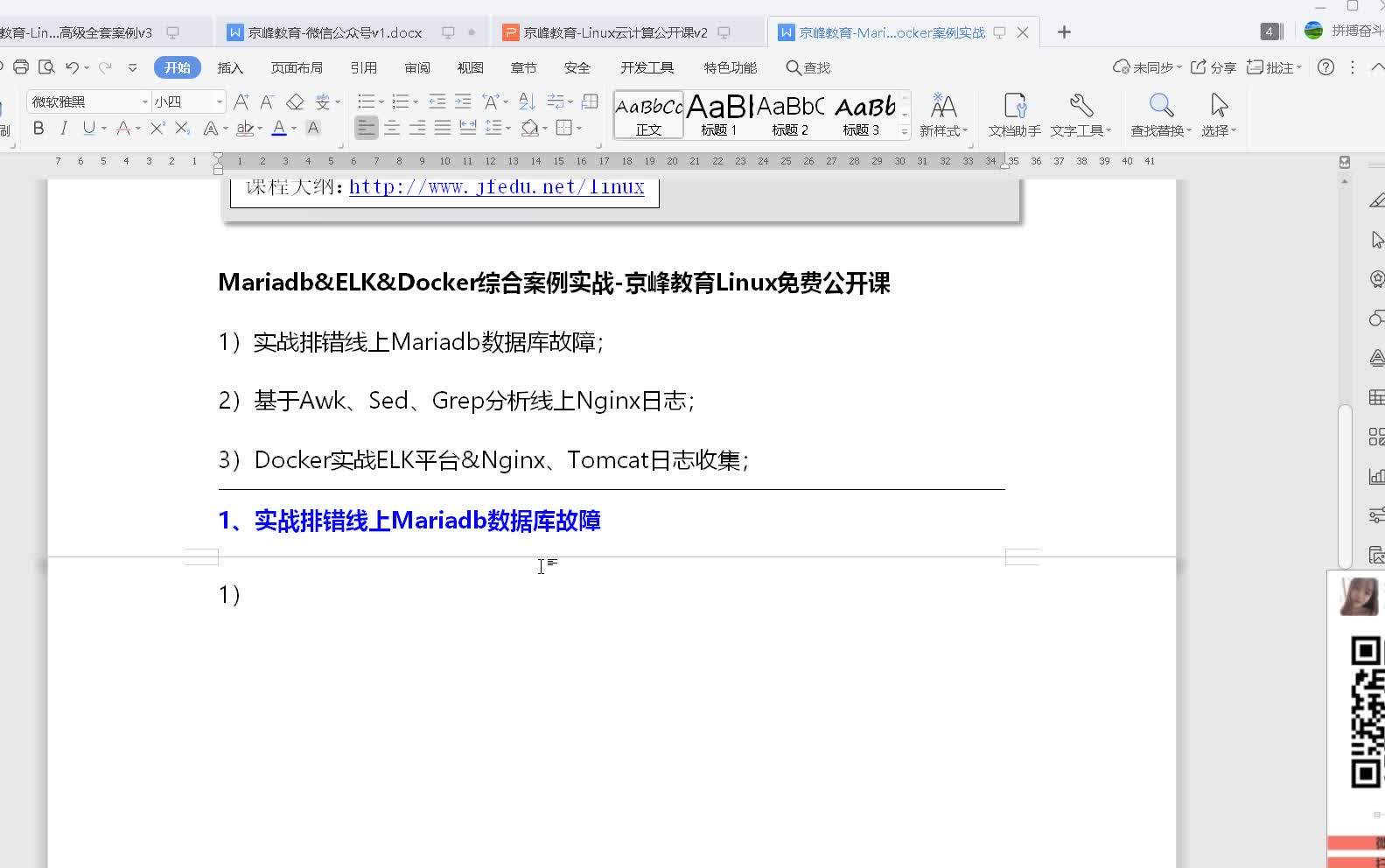Image resolution: width=1385 pixels, height=868 pixels.
Task: Increase the paragraph indent
Action: [463, 101]
